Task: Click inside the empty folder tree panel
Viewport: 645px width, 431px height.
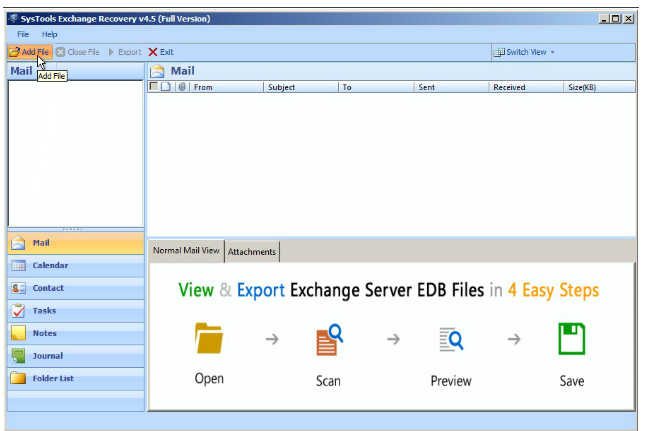Action: pos(76,153)
